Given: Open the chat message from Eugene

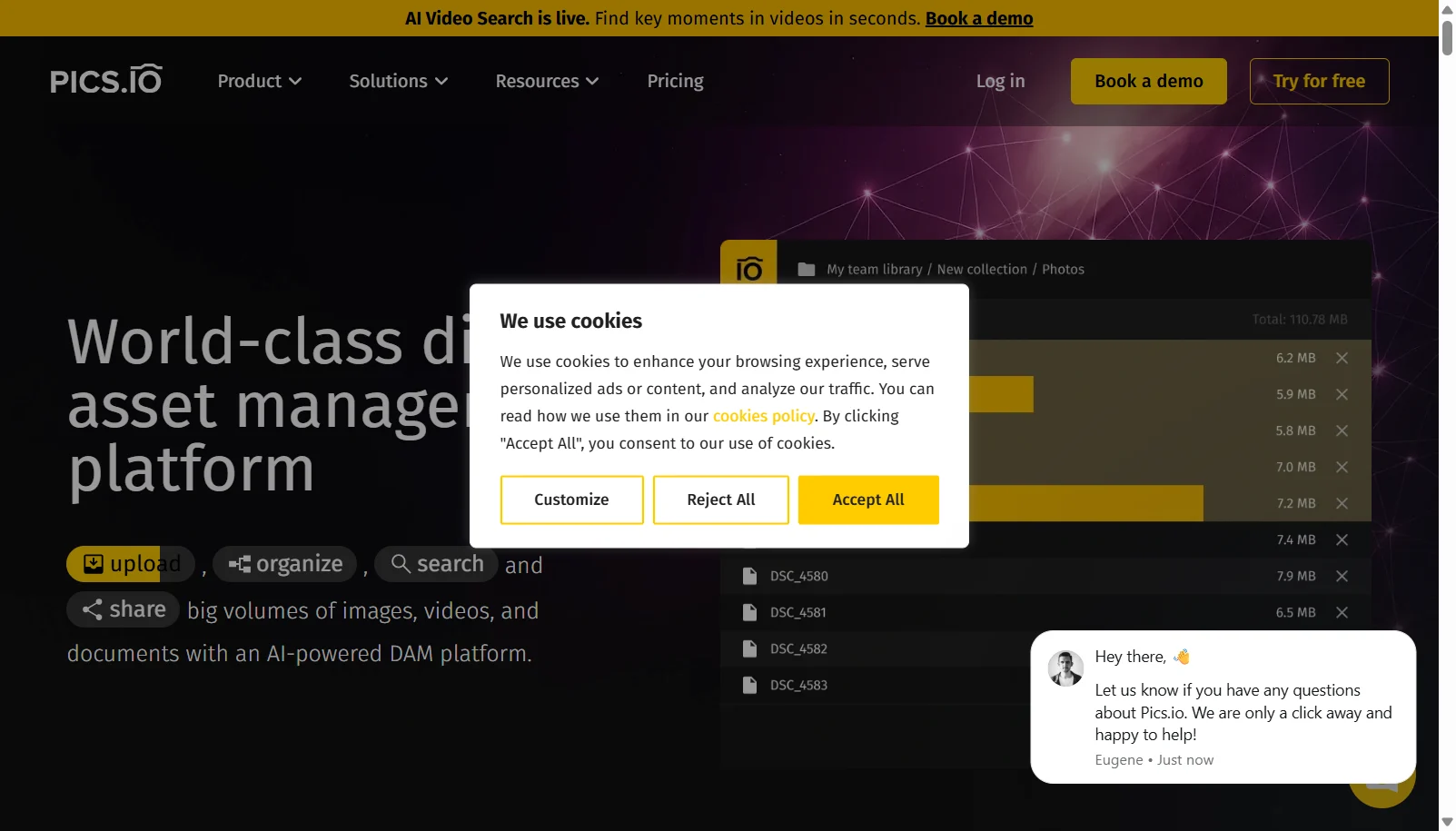Looking at the screenshot, I should click(x=1223, y=707).
